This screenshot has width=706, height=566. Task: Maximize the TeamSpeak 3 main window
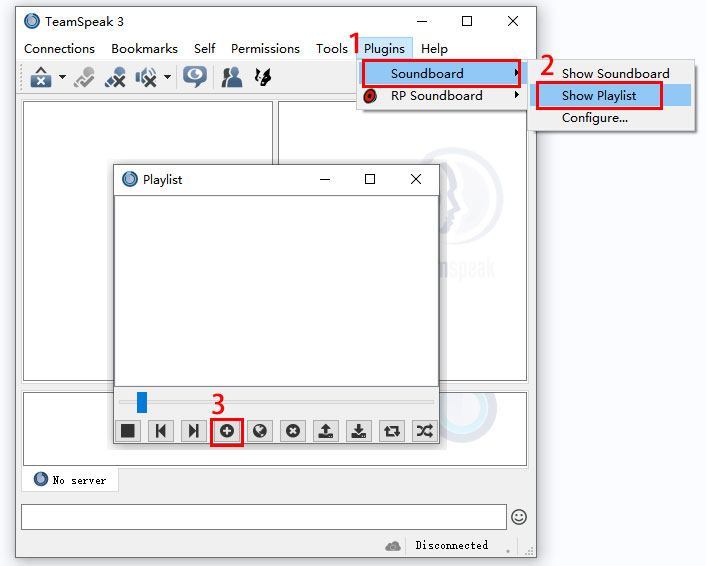[x=467, y=21]
